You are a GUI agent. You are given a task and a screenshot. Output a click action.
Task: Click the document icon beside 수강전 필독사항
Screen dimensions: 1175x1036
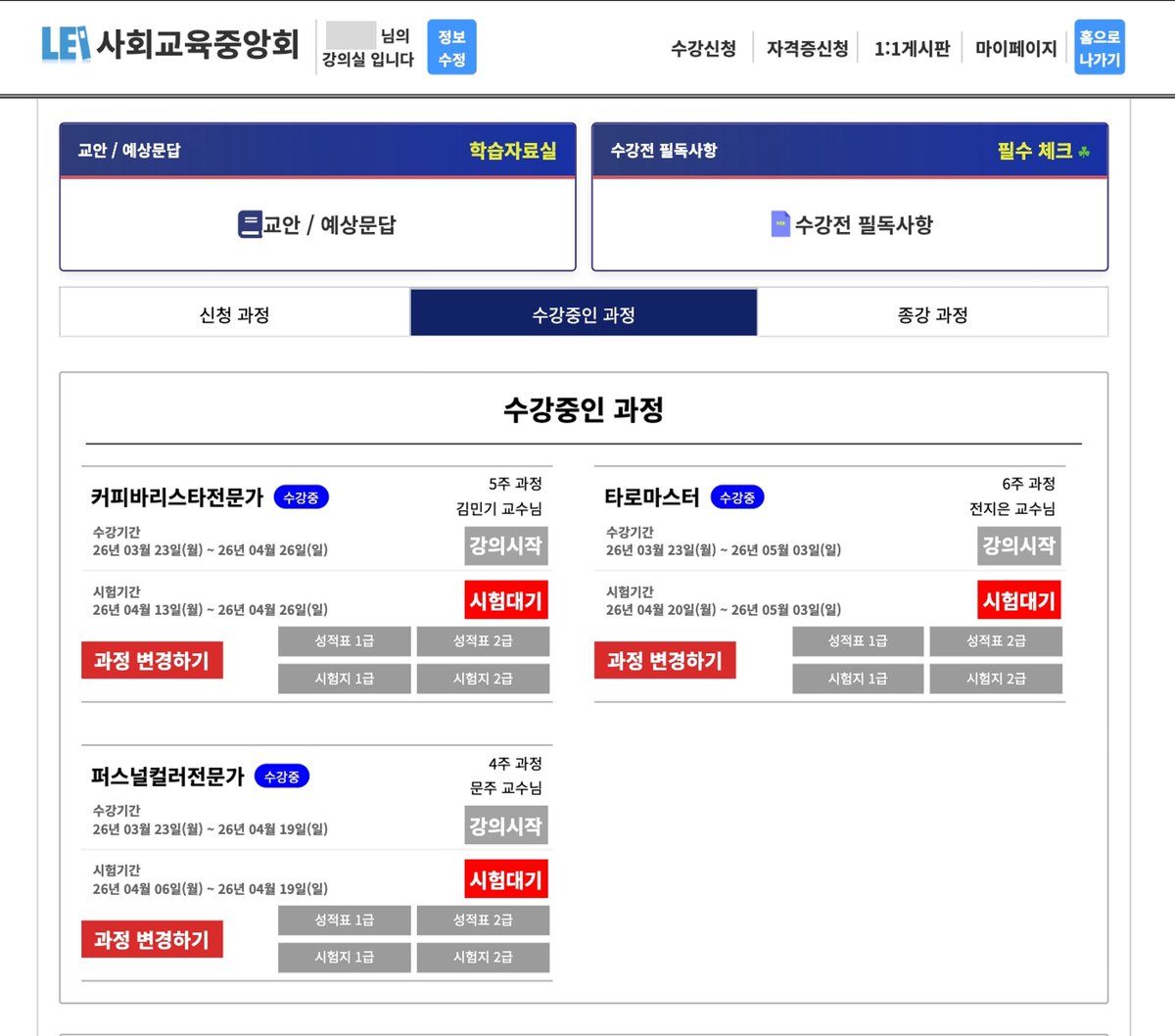pos(780,224)
